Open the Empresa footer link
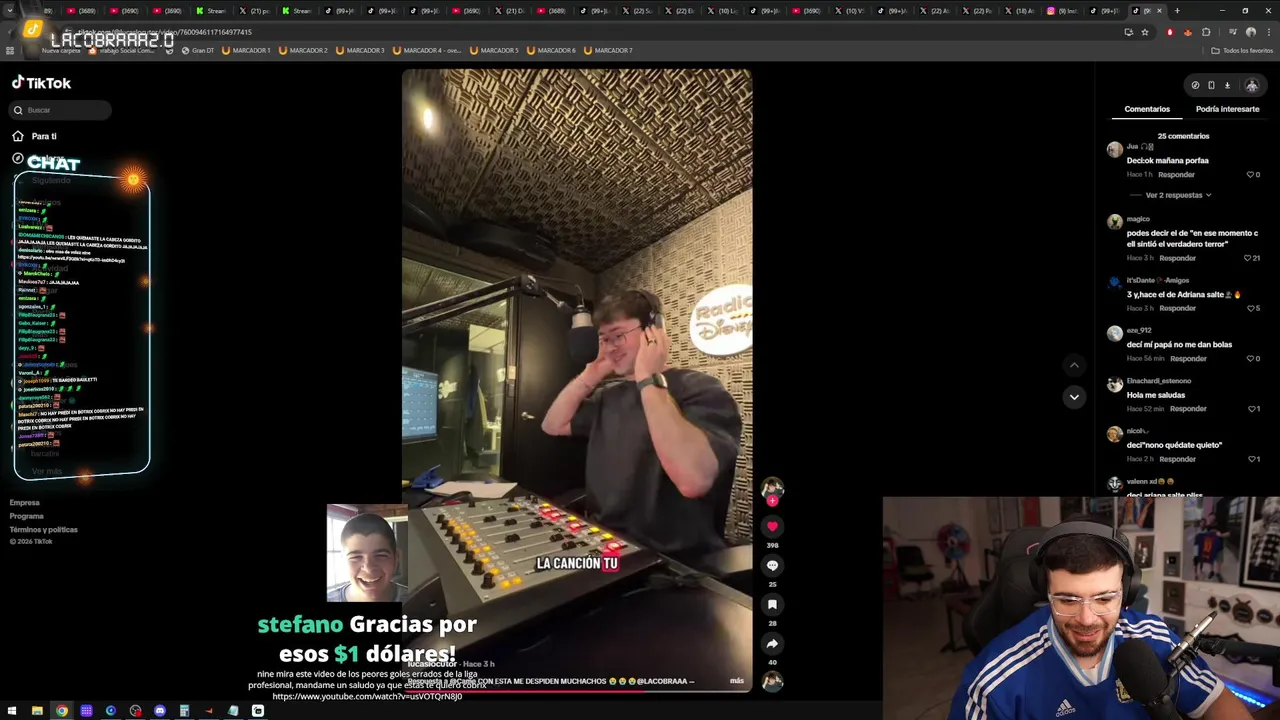Viewport: 1280px width, 720px height. click(x=25, y=503)
